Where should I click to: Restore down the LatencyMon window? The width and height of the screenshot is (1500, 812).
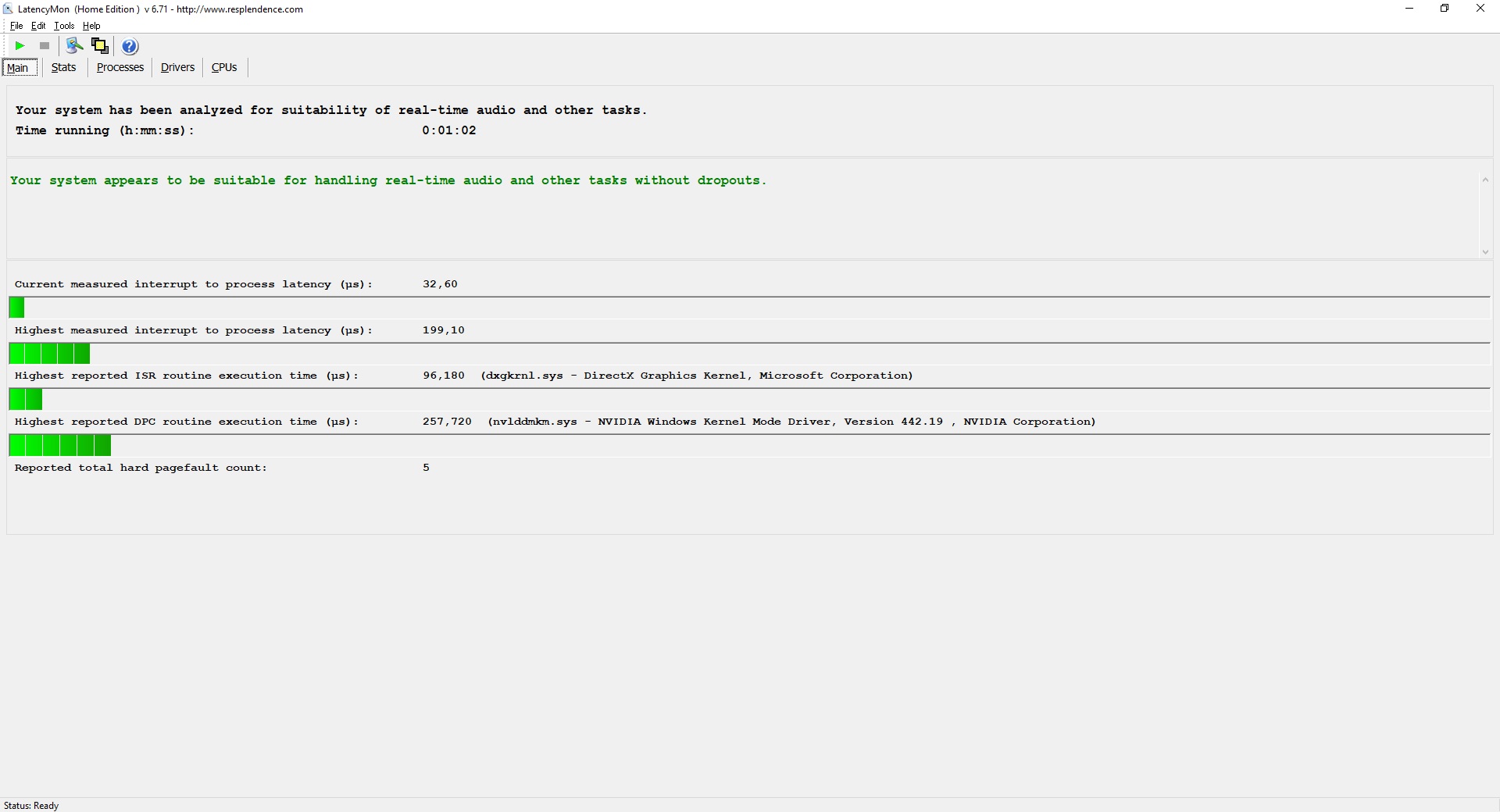[x=1445, y=9]
